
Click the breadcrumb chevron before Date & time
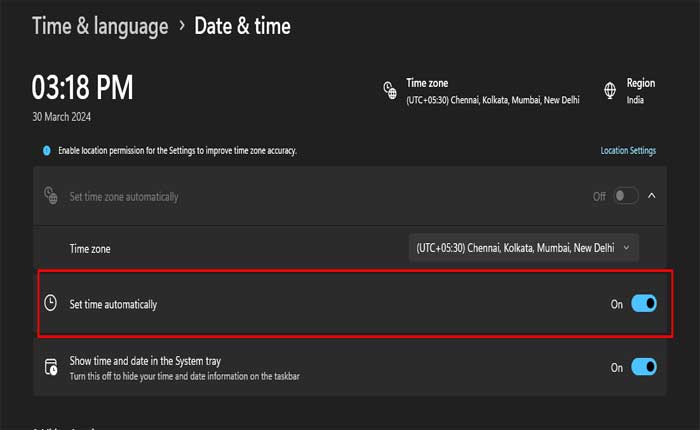click(x=182, y=25)
